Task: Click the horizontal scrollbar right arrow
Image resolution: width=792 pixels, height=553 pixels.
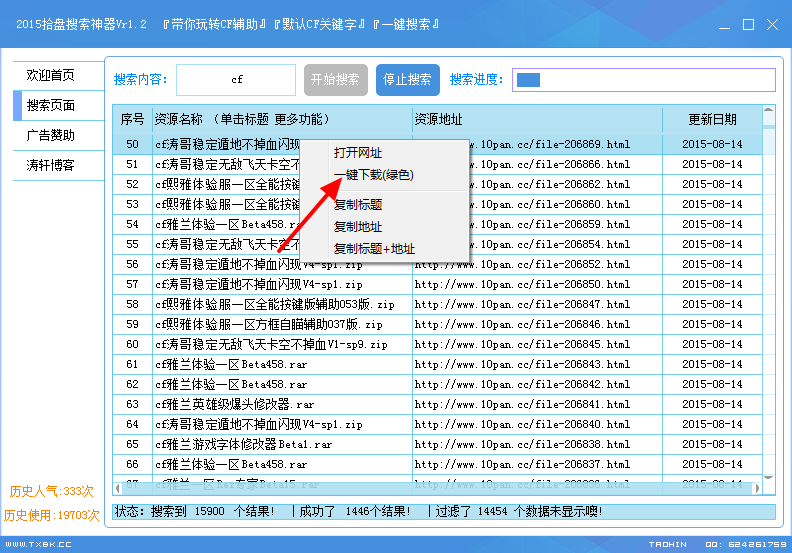Action: (757, 488)
